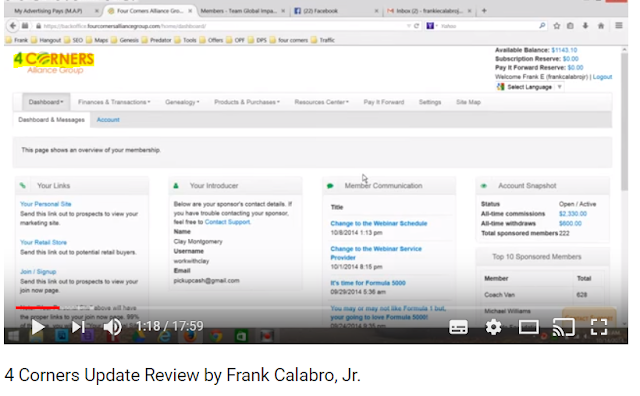Open the Offers bookmark folder
The height and width of the screenshot is (396, 640).
(211, 40)
